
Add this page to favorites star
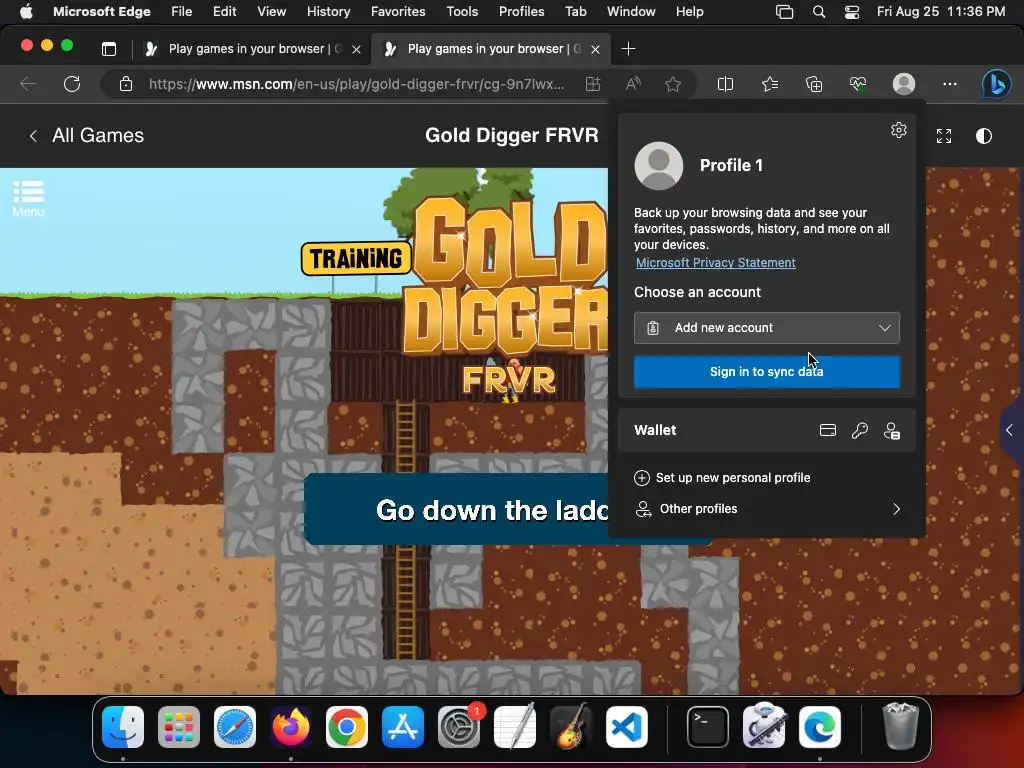[x=673, y=84]
